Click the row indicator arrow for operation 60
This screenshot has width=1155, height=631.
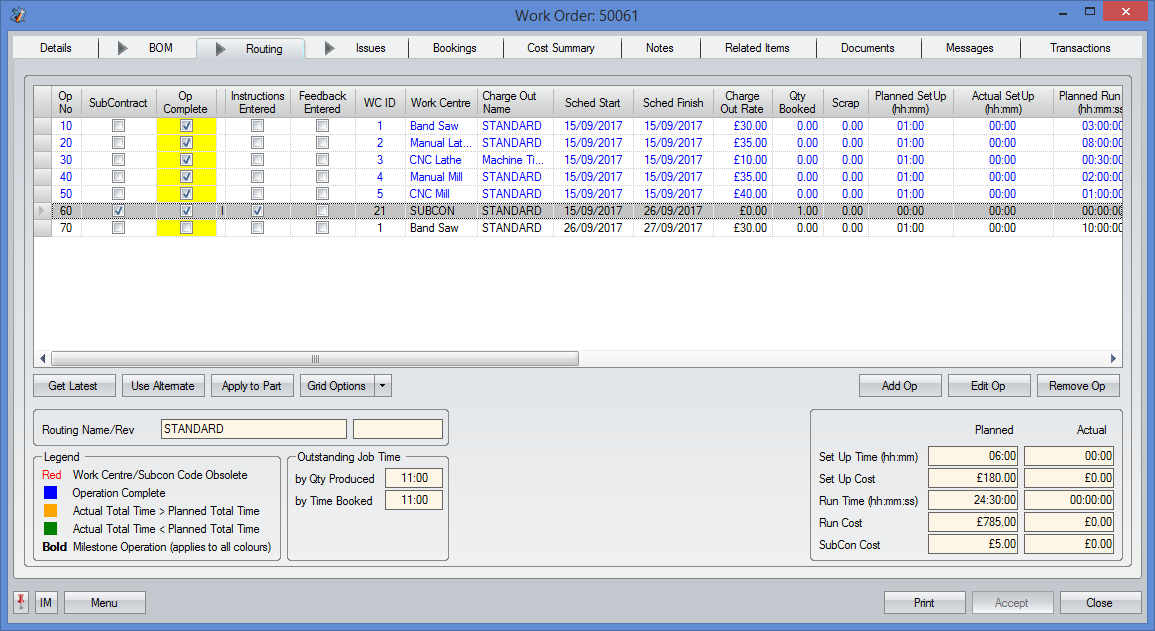click(42, 211)
